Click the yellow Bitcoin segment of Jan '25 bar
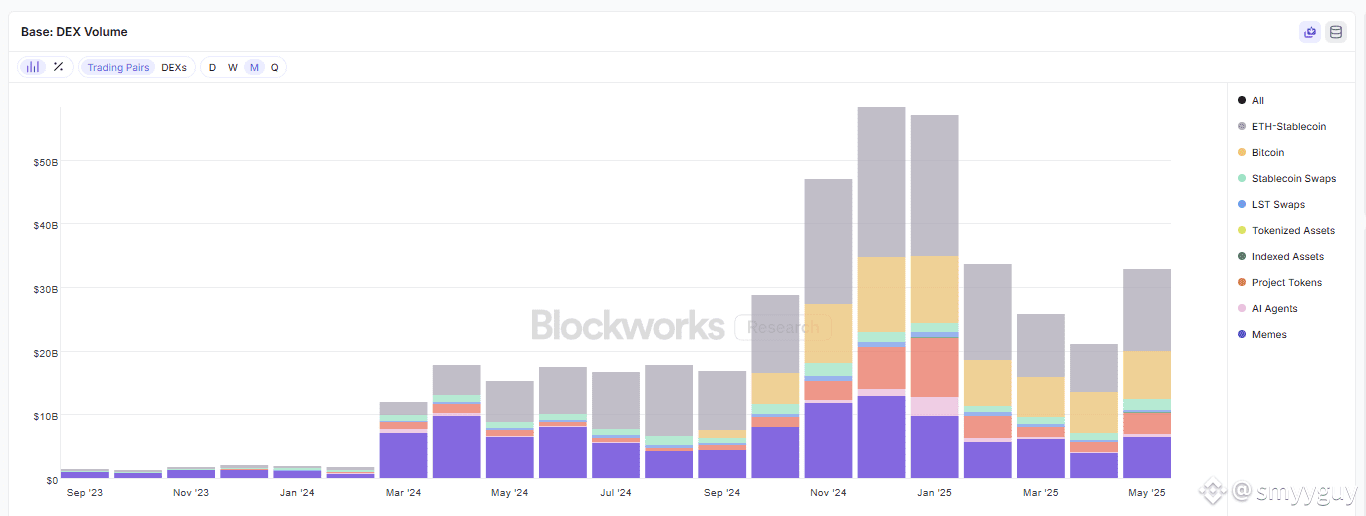 pos(934,289)
